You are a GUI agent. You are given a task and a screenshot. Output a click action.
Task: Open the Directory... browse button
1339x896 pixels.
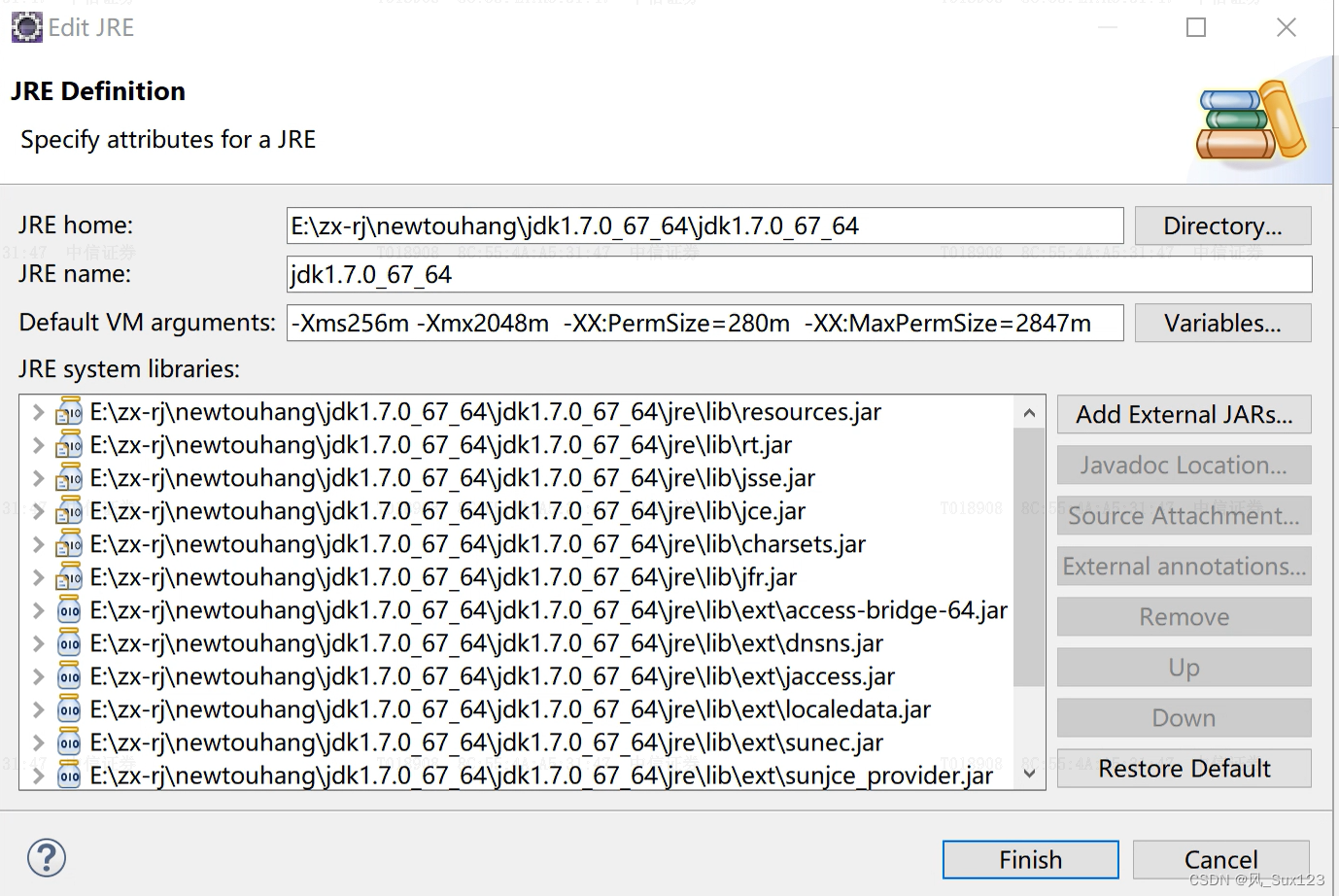point(1222,225)
